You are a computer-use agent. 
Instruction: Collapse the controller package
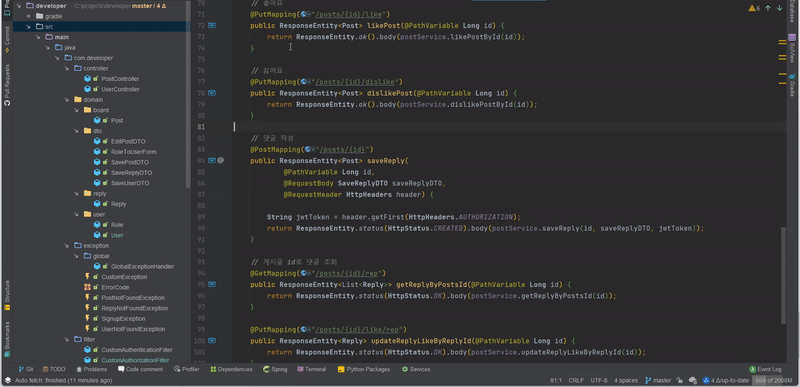pyautogui.click(x=67, y=68)
